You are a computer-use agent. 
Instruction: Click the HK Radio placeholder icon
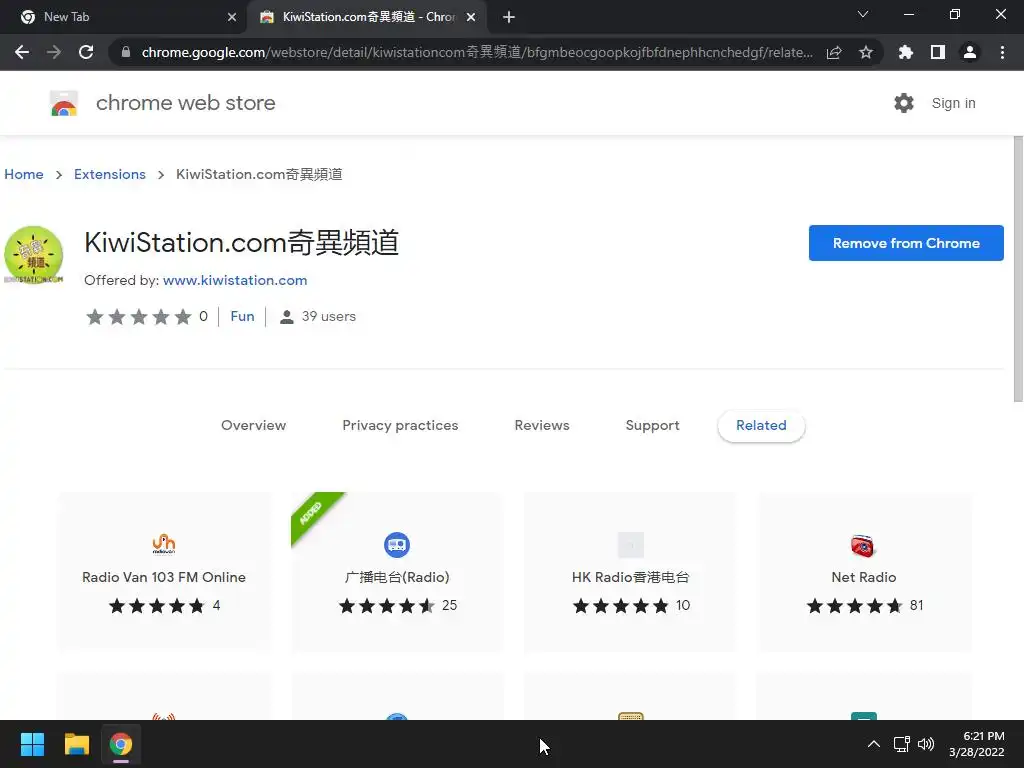631,545
